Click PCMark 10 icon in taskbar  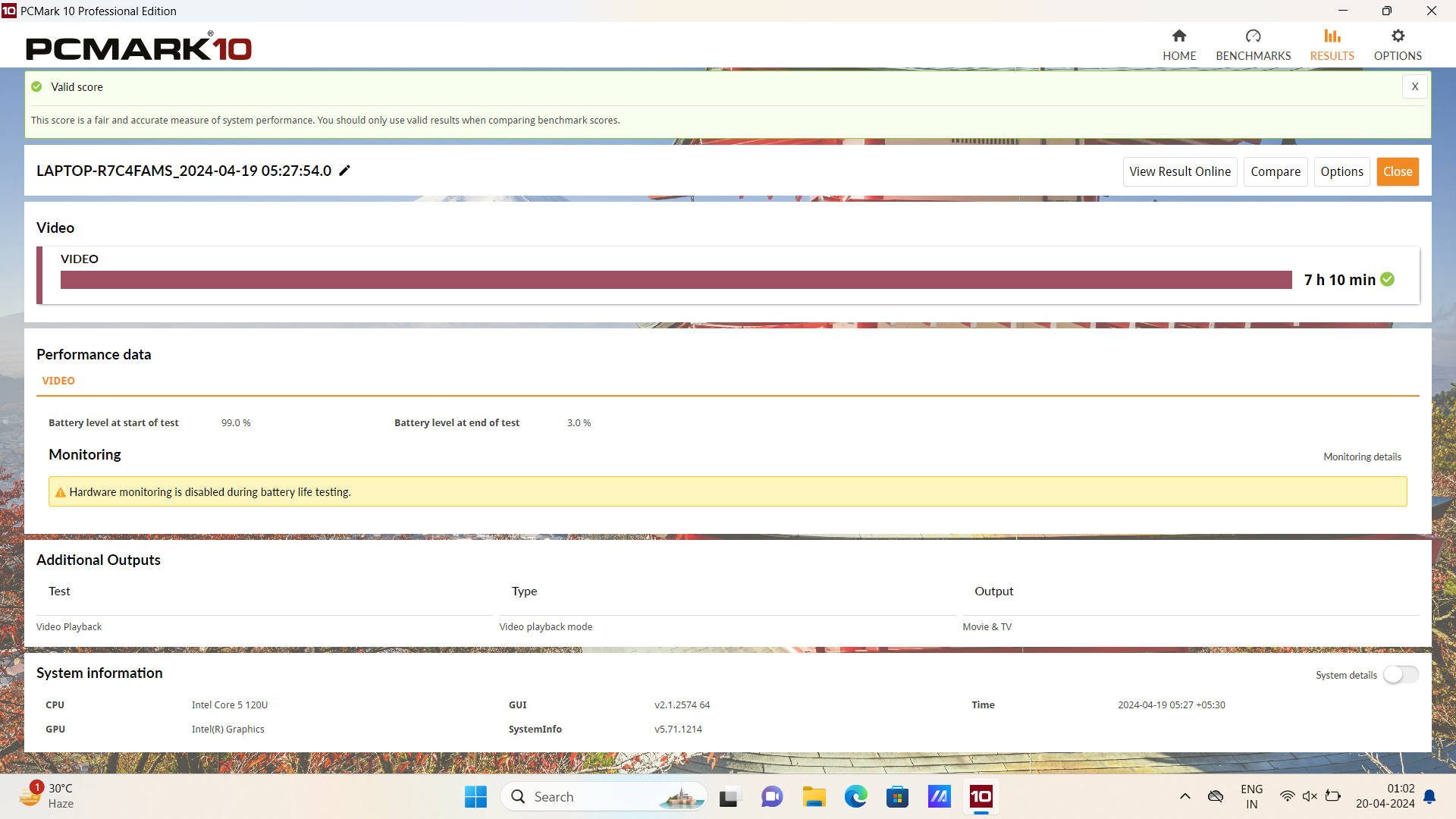pos(981,797)
